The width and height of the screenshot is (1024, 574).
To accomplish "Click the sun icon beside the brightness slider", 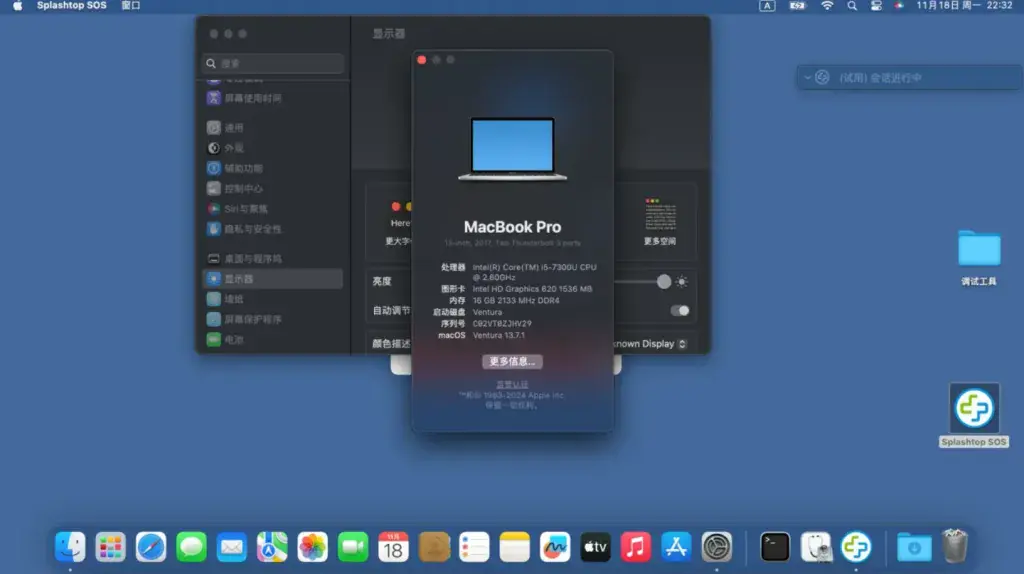I will 682,281.
